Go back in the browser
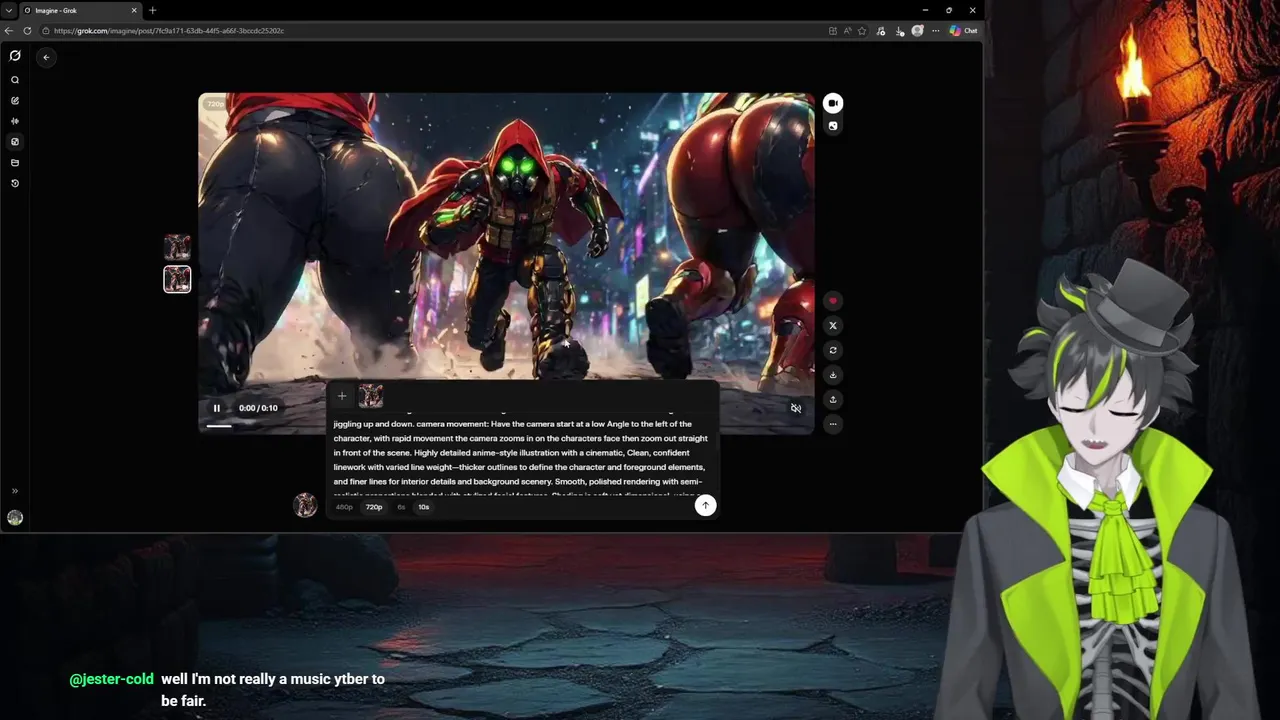 [9, 31]
